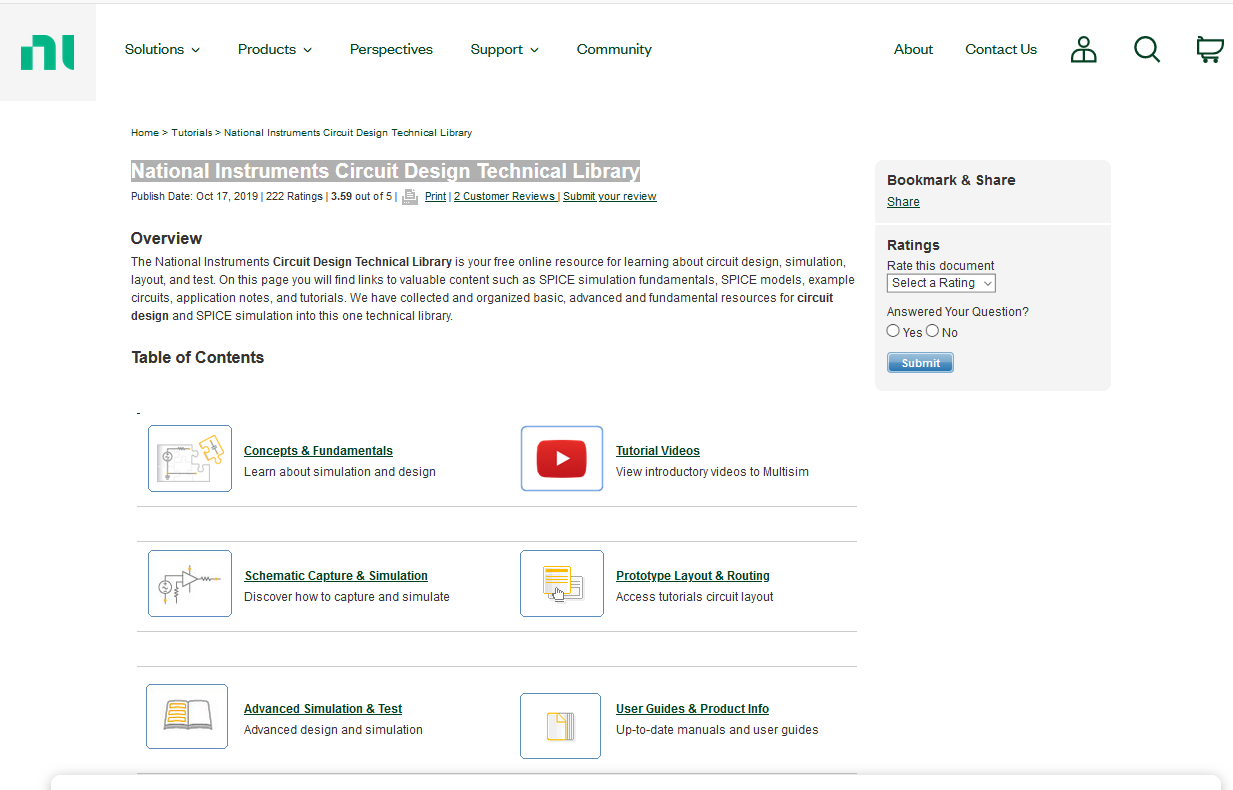
Task: Click the Tutorial Videos YouTube play icon
Action: [x=562, y=459]
